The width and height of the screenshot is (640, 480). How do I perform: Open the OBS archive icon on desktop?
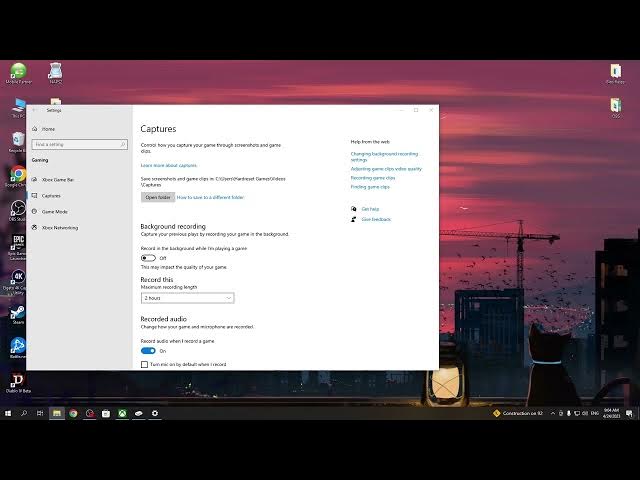pos(616,108)
